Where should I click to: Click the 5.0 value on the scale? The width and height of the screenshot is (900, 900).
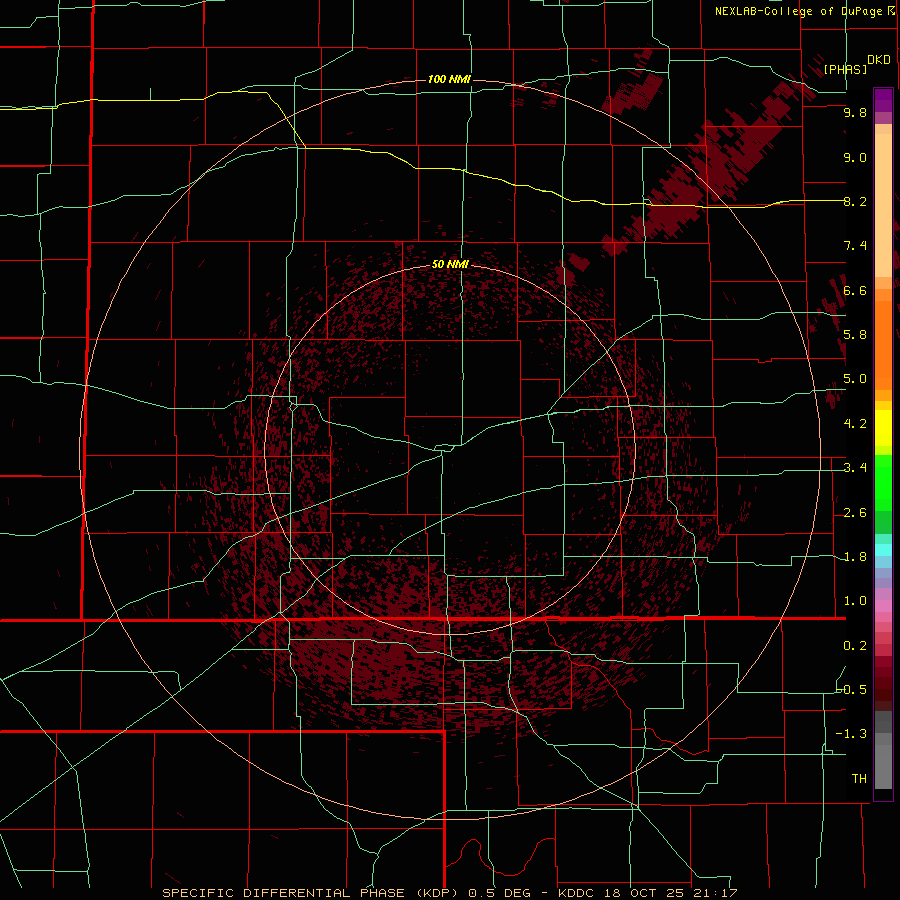(855, 379)
